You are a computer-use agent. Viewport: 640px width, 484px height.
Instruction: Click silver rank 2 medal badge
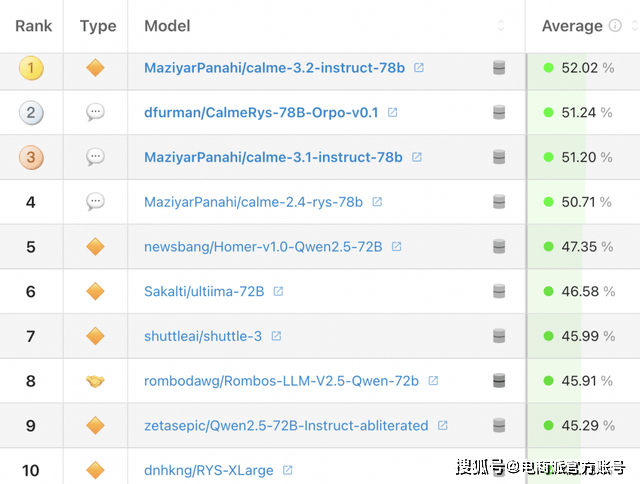(x=31, y=113)
